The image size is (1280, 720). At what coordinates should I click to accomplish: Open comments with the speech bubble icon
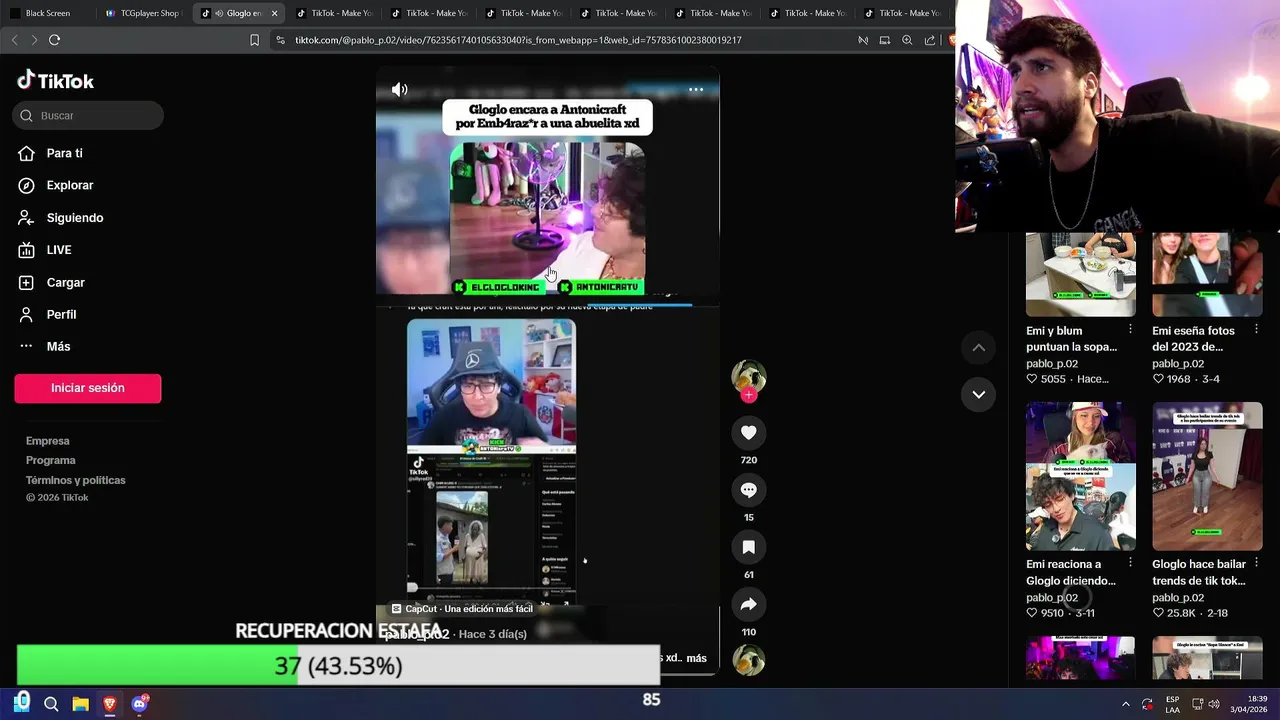[x=748, y=490]
